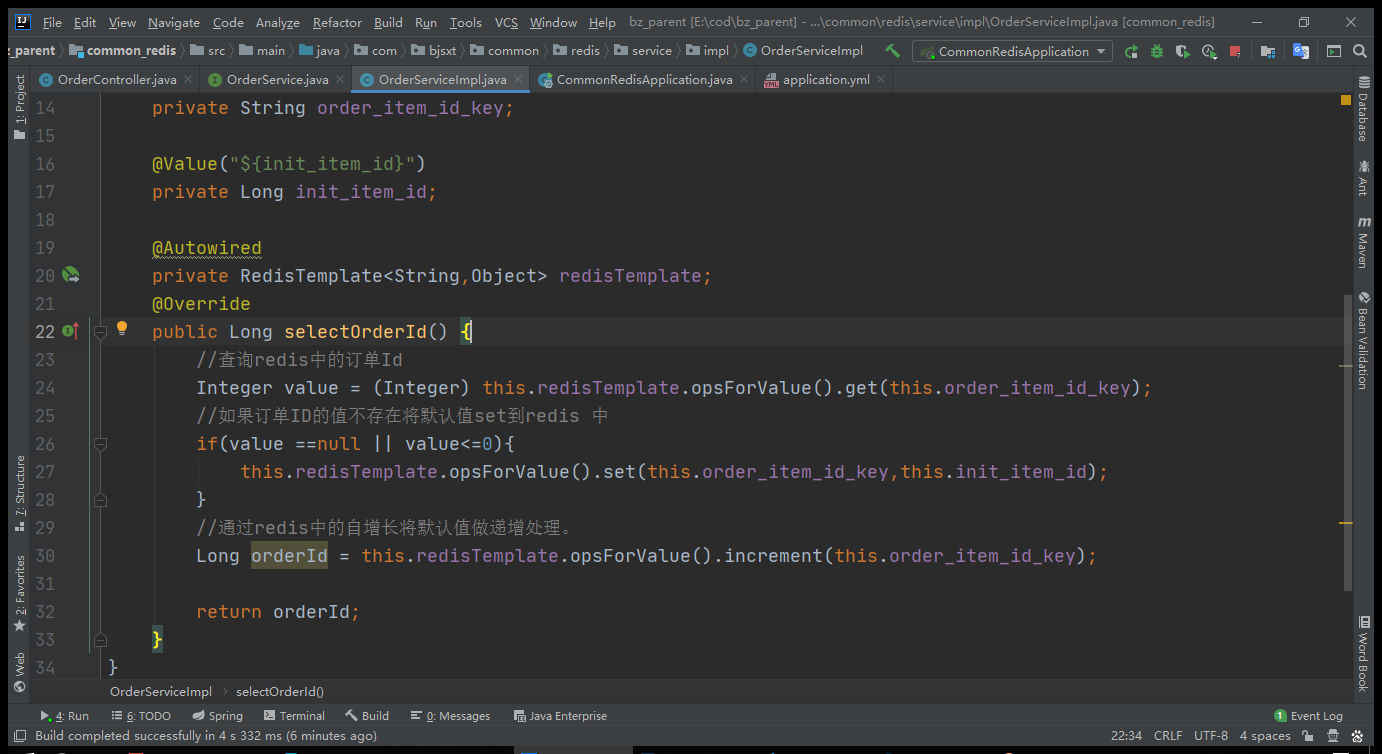
Task: Open the Ant tool window on the right
Action: click(x=1363, y=178)
